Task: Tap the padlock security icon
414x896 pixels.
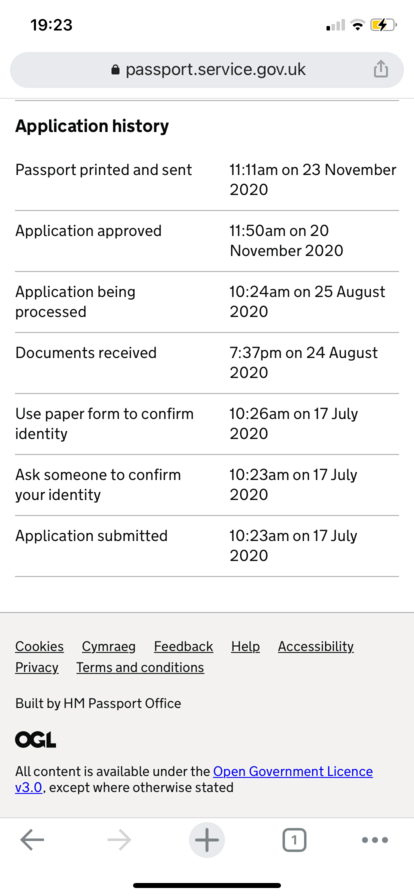Action: pos(115,70)
